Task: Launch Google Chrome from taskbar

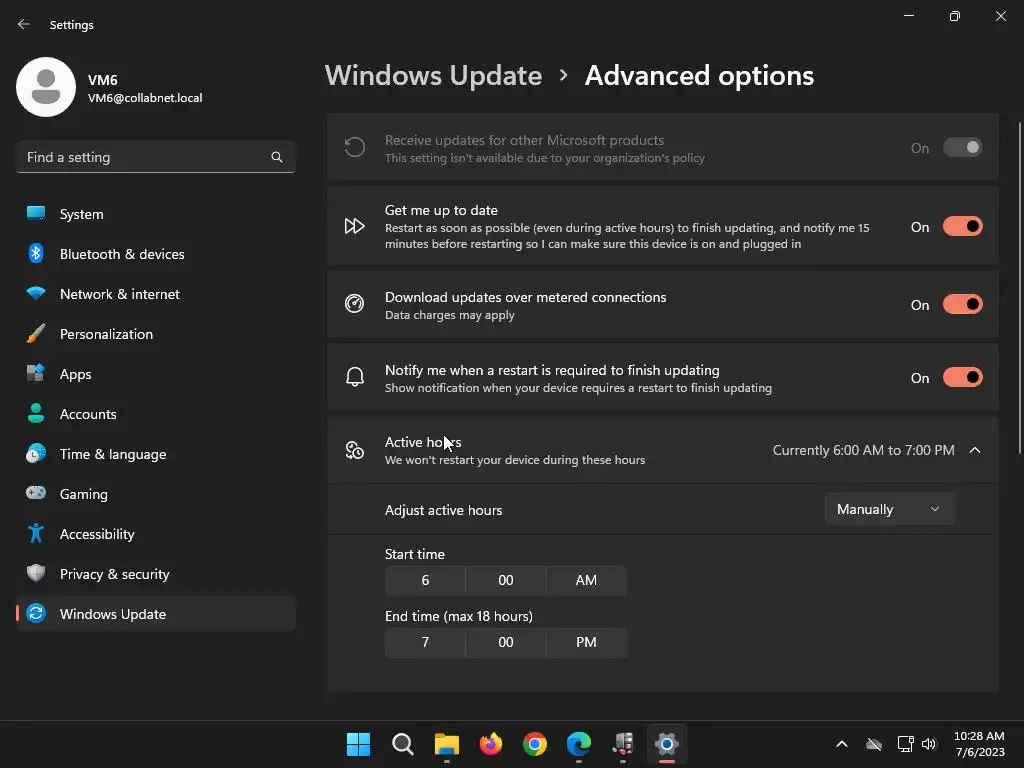Action: point(535,744)
